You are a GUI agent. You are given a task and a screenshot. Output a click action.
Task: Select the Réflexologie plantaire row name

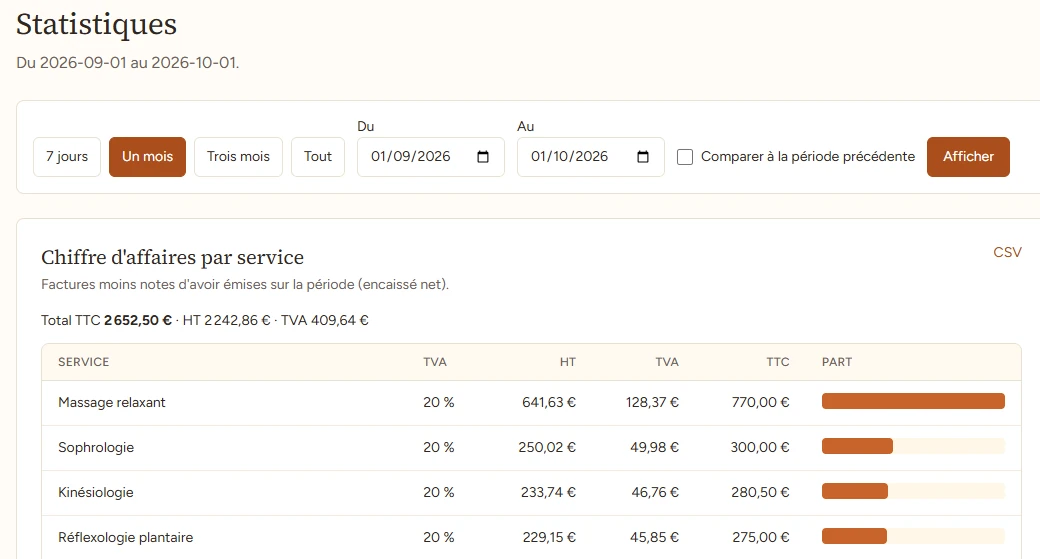point(125,537)
